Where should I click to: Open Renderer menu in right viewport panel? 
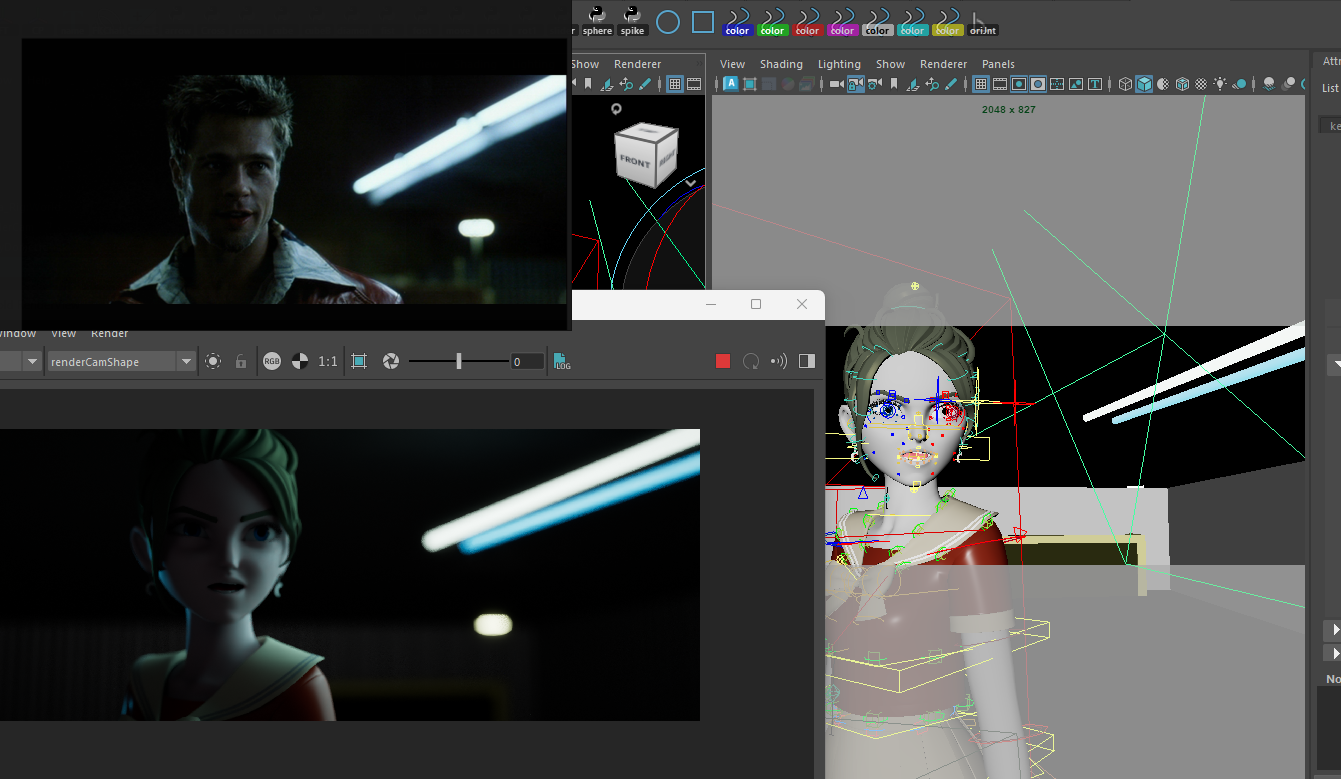[943, 64]
